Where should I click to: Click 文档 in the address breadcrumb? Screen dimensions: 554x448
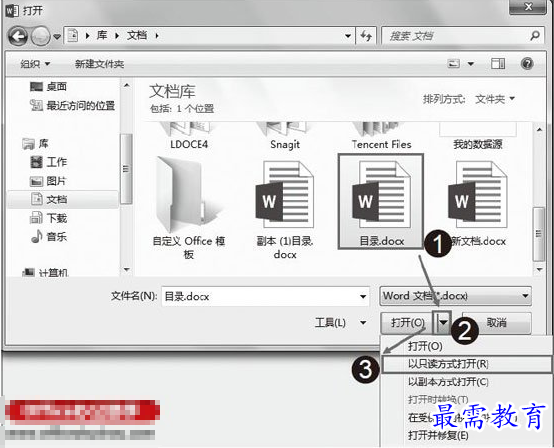(x=137, y=35)
